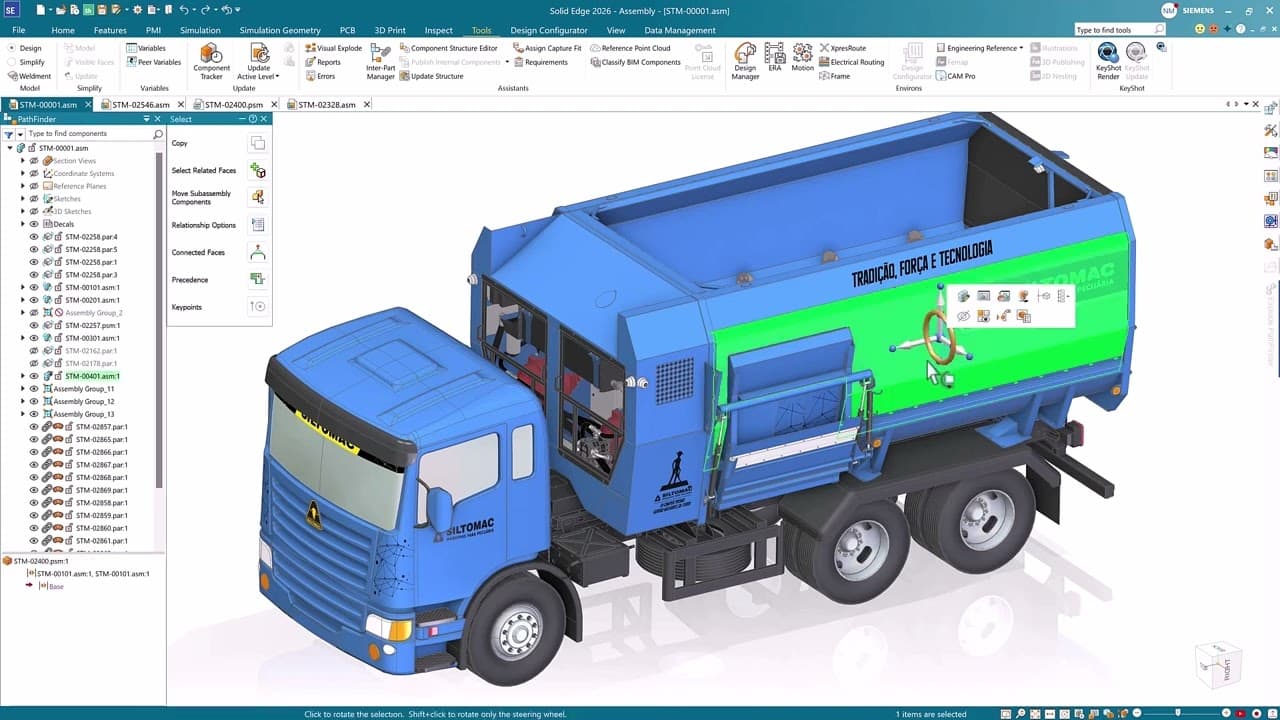Click the Visual Explode tool
The height and width of the screenshot is (720, 1280).
coord(334,48)
